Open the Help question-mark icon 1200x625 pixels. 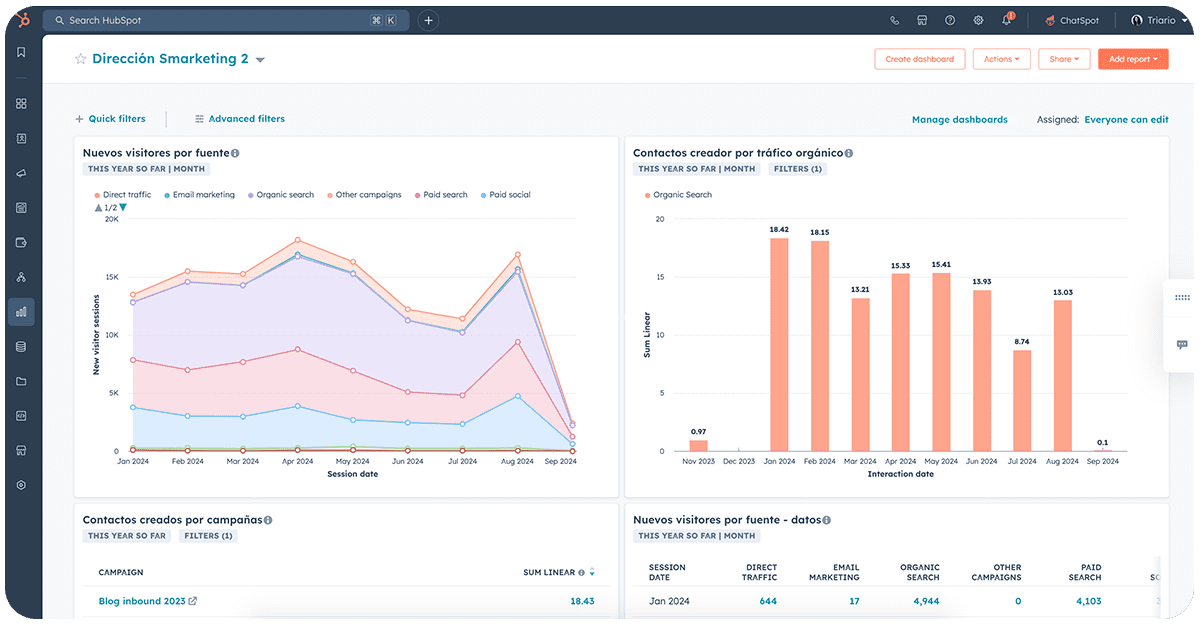[x=950, y=20]
